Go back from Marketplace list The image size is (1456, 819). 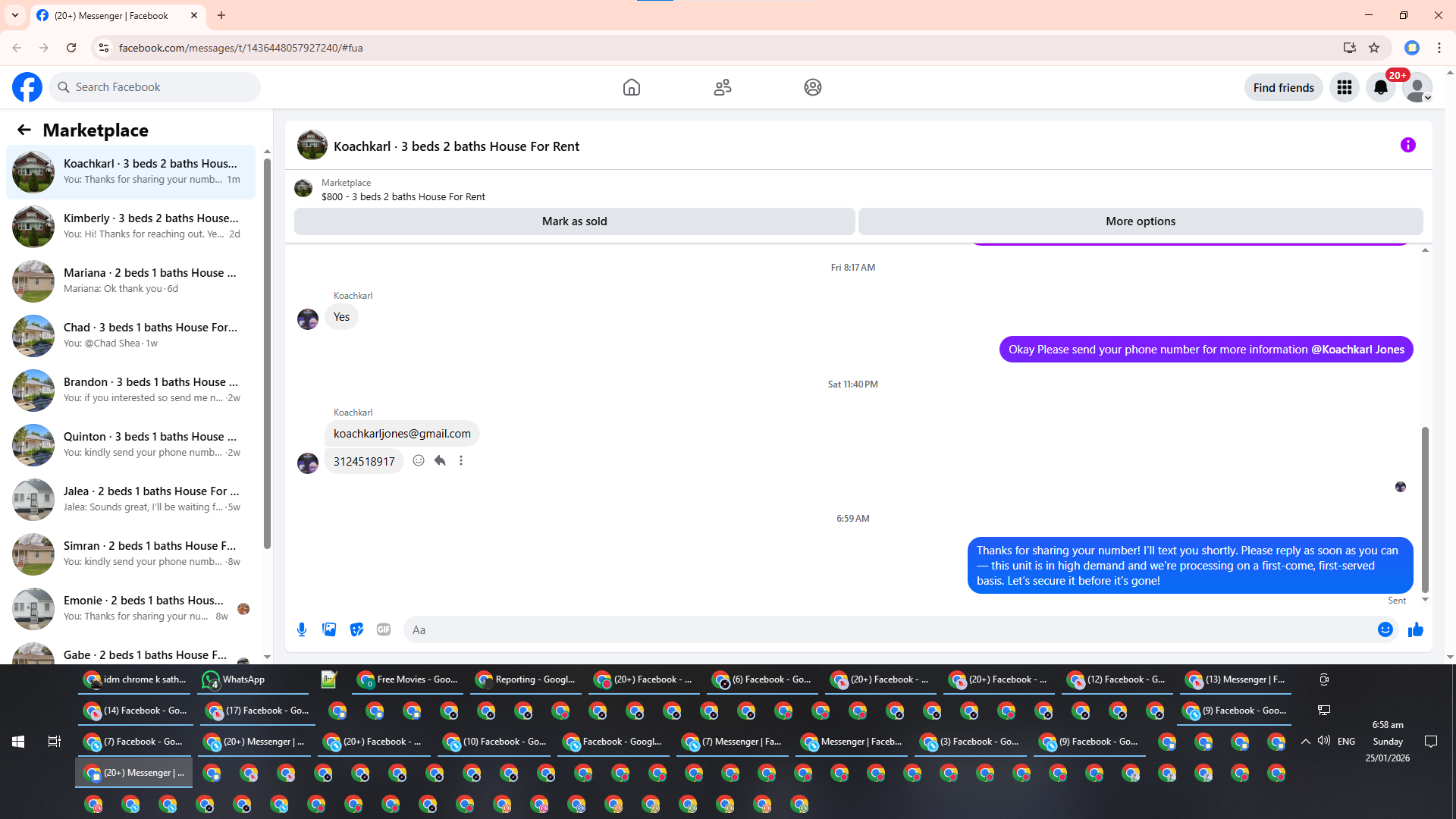pyautogui.click(x=24, y=130)
